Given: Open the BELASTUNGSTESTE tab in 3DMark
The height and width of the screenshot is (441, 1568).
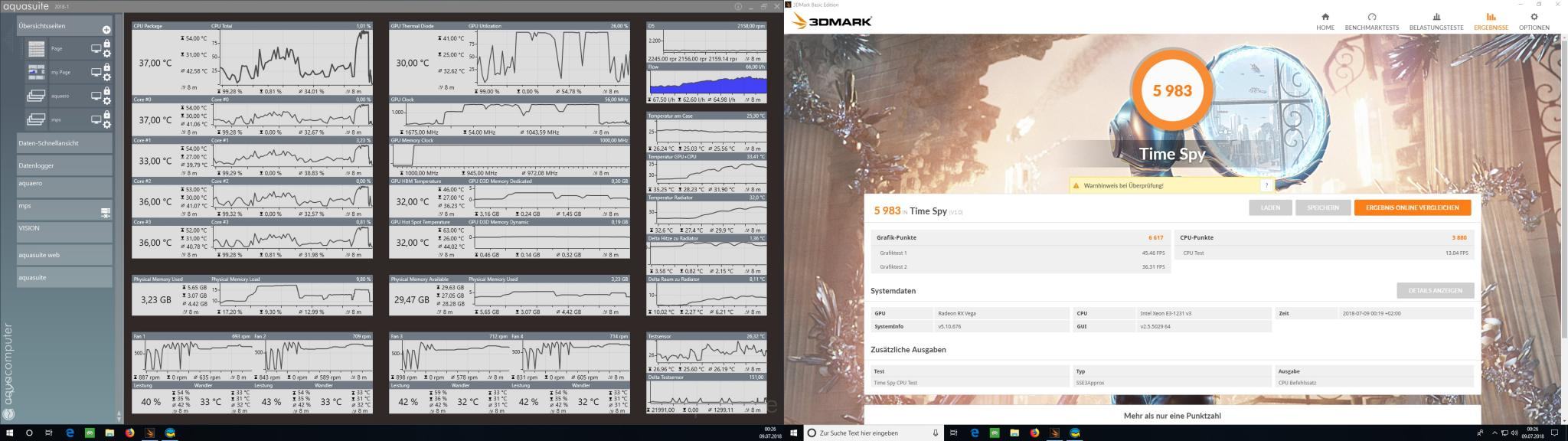Looking at the screenshot, I should coord(1436,21).
